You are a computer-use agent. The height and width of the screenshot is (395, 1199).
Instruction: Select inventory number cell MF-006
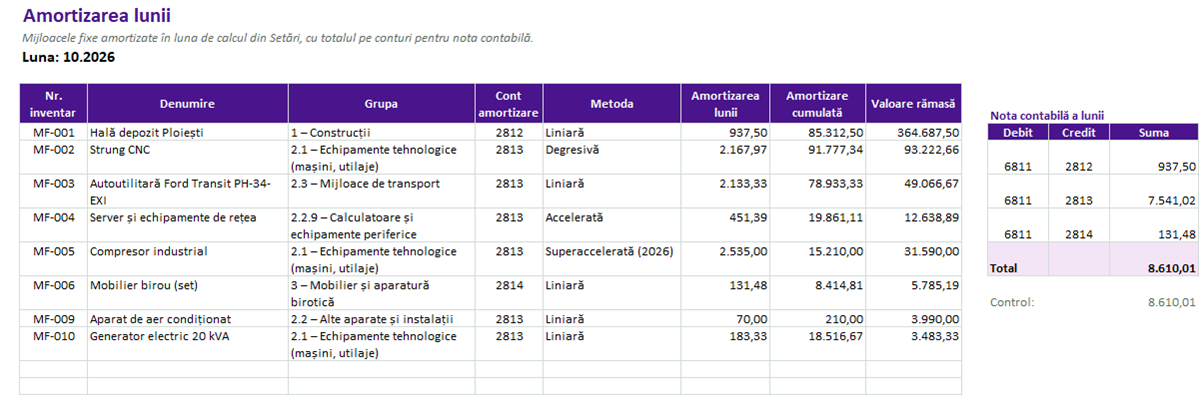click(54, 293)
